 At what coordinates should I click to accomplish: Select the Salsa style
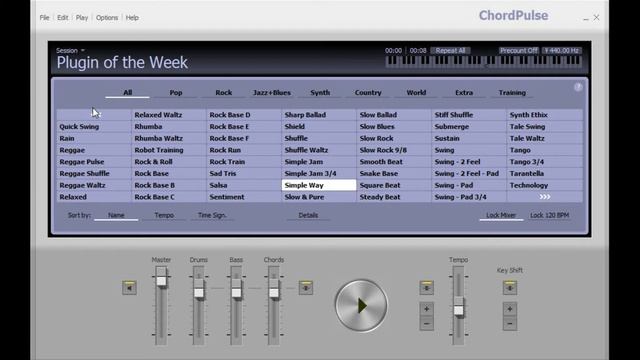(x=244, y=185)
